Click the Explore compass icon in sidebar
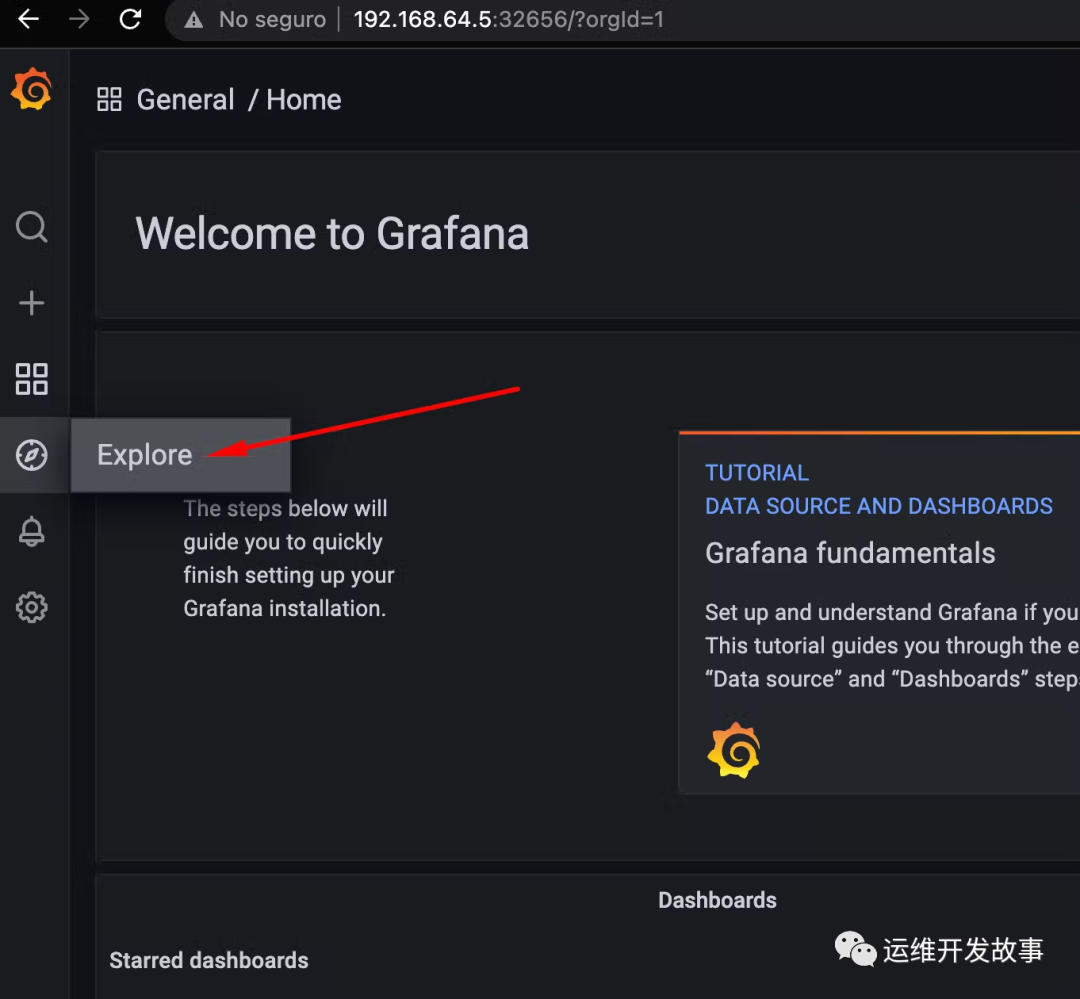This screenshot has width=1080, height=999. (32, 455)
